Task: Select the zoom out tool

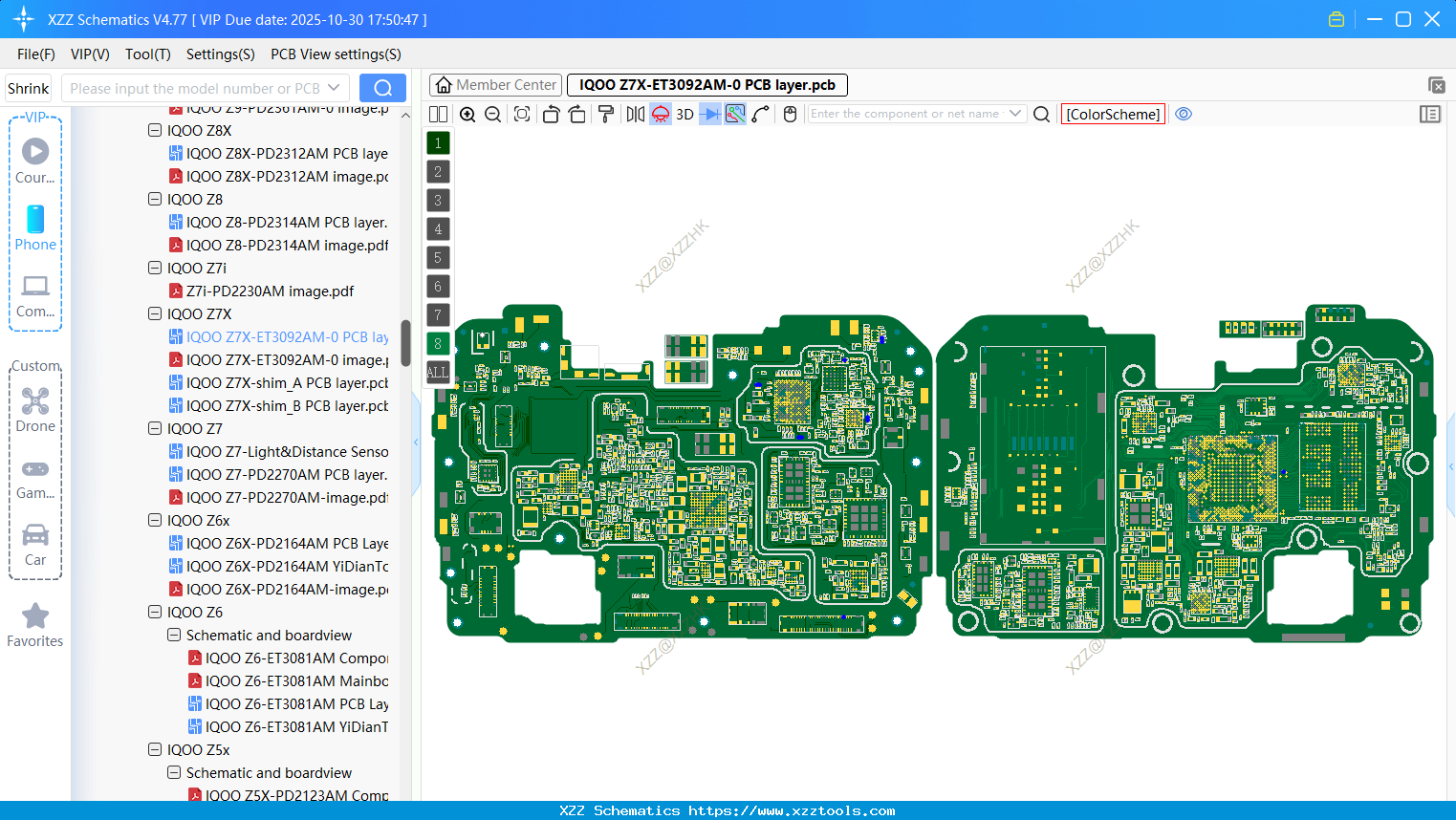Action: tap(492, 114)
